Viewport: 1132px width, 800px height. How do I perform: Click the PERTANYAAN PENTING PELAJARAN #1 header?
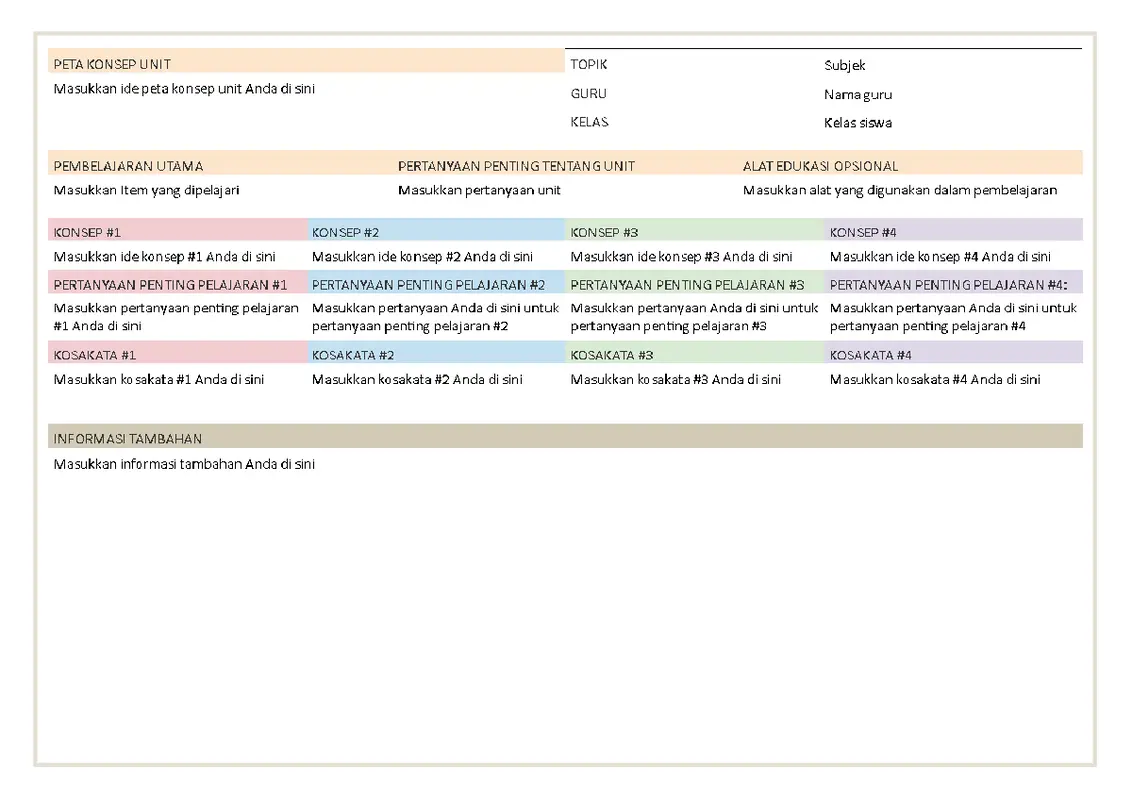tap(177, 285)
